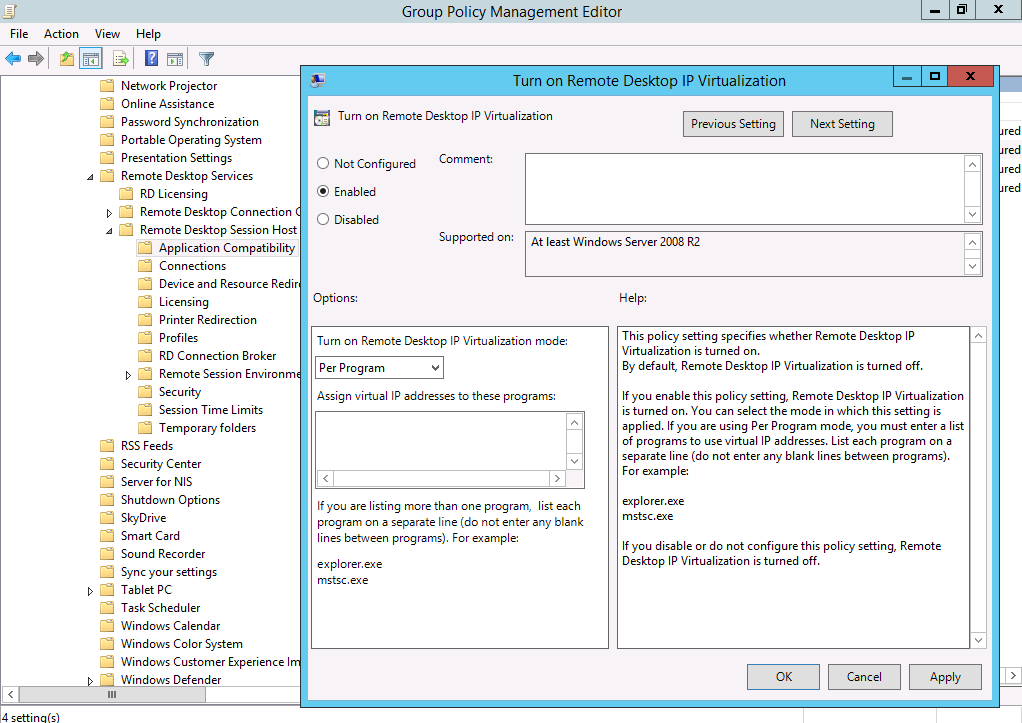
Task: Collapse the Remote Desktop Session Host node
Action: pyautogui.click(x=109, y=231)
